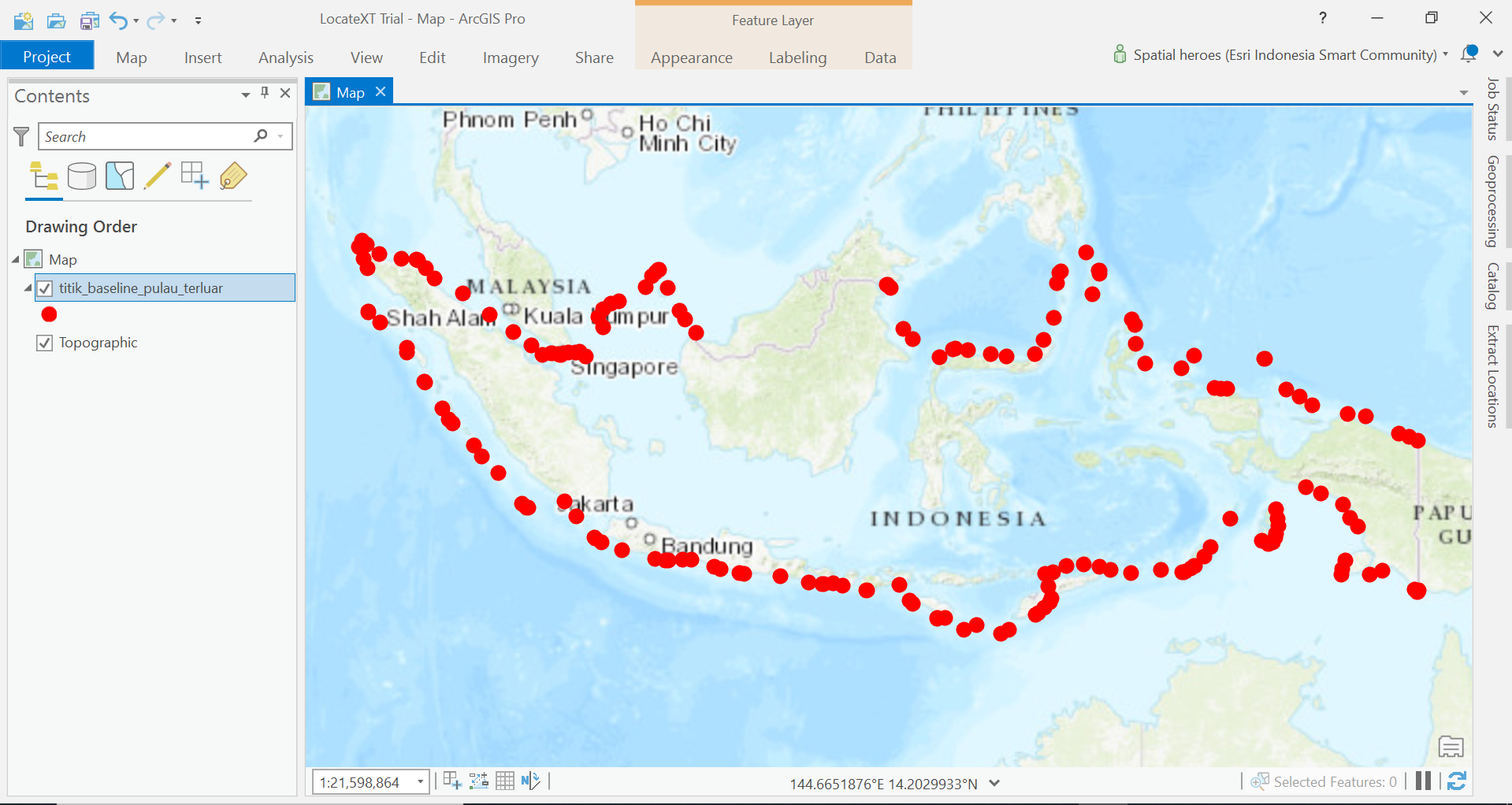The height and width of the screenshot is (805, 1512).
Task: Select the Topographic layer name
Action: click(x=98, y=343)
